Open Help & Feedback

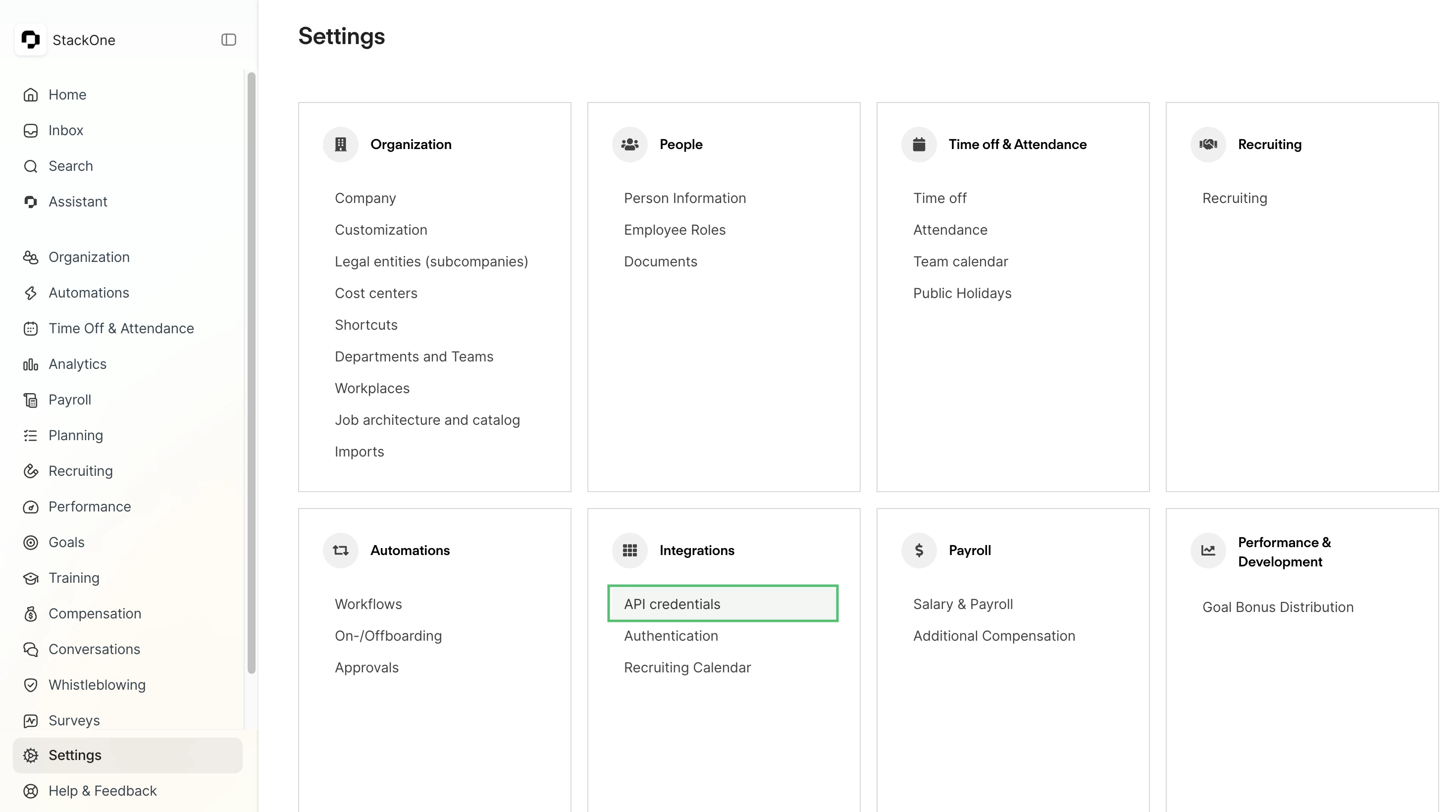(x=103, y=791)
